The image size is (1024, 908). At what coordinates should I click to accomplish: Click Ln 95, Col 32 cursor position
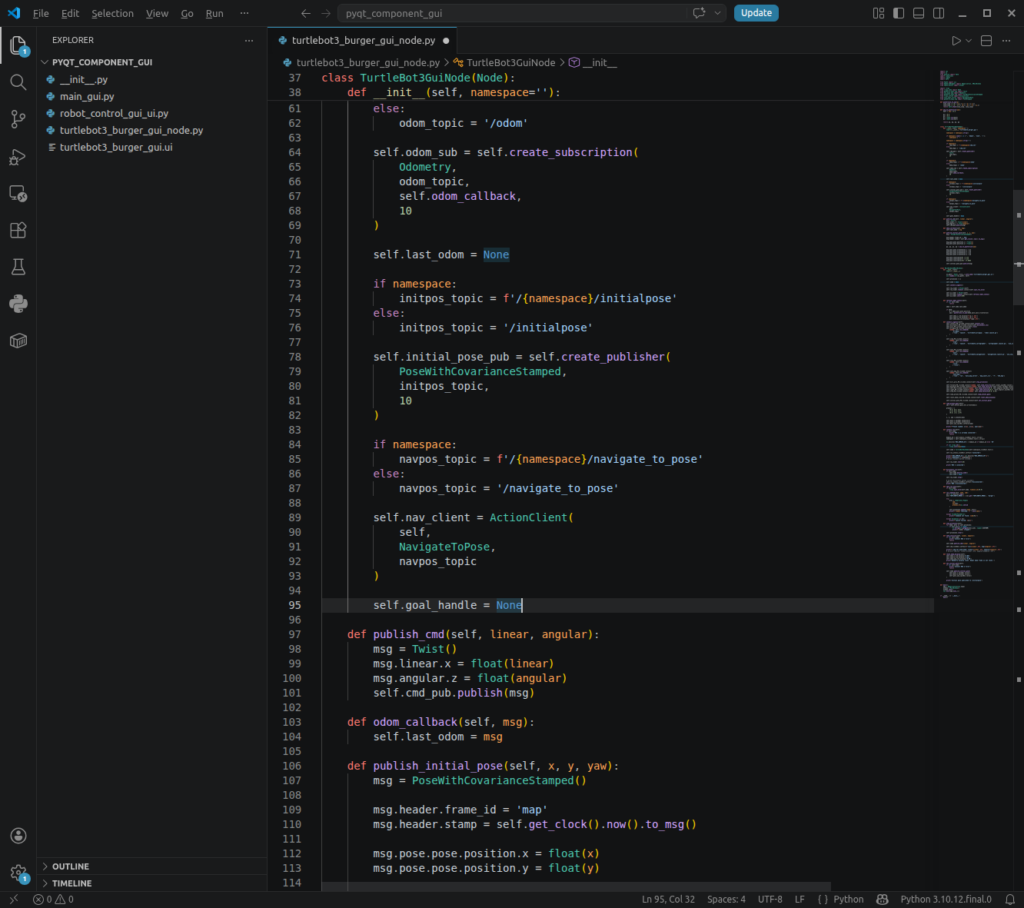point(667,900)
